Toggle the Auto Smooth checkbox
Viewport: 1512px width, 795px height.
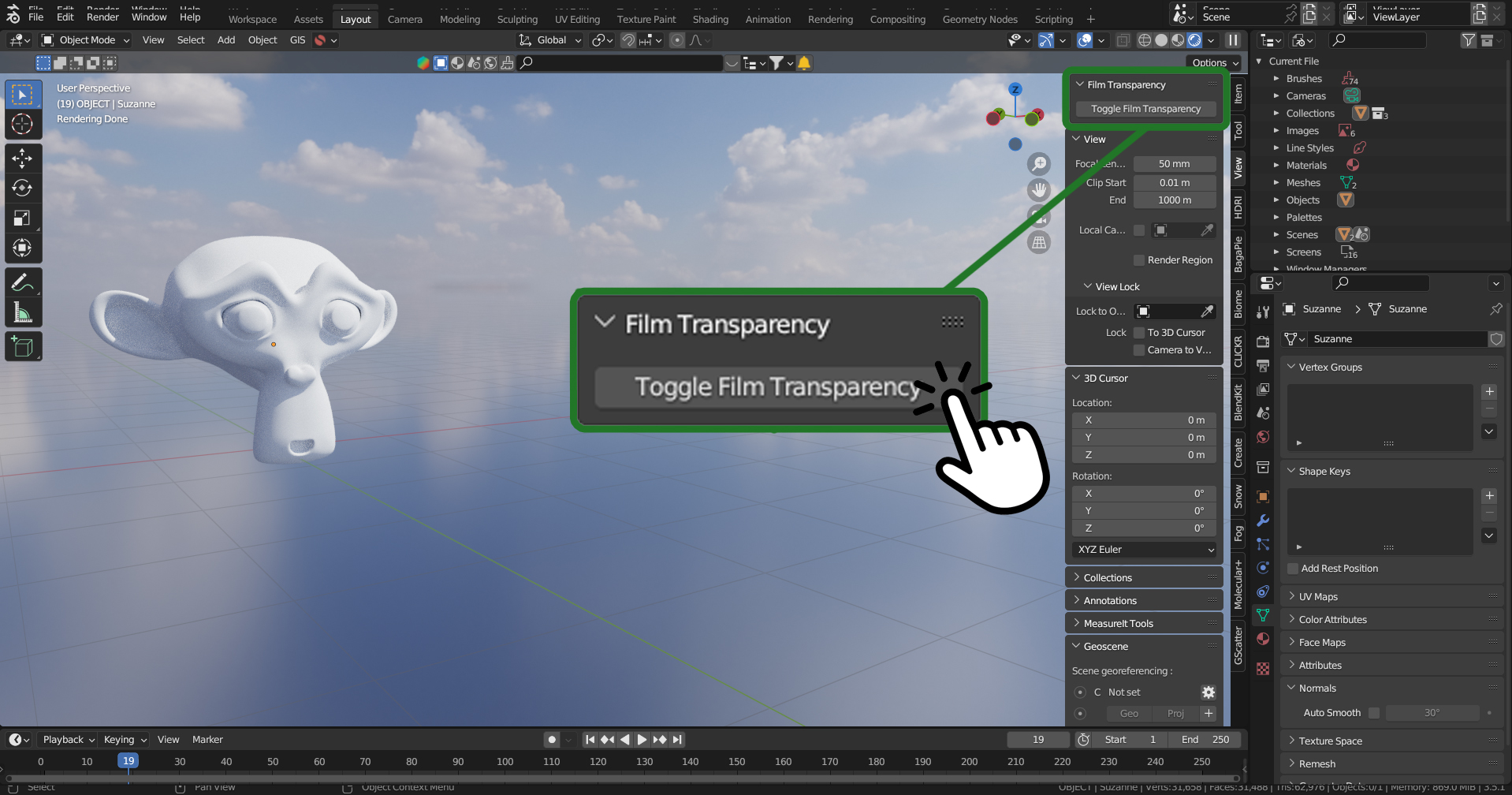[1374, 713]
